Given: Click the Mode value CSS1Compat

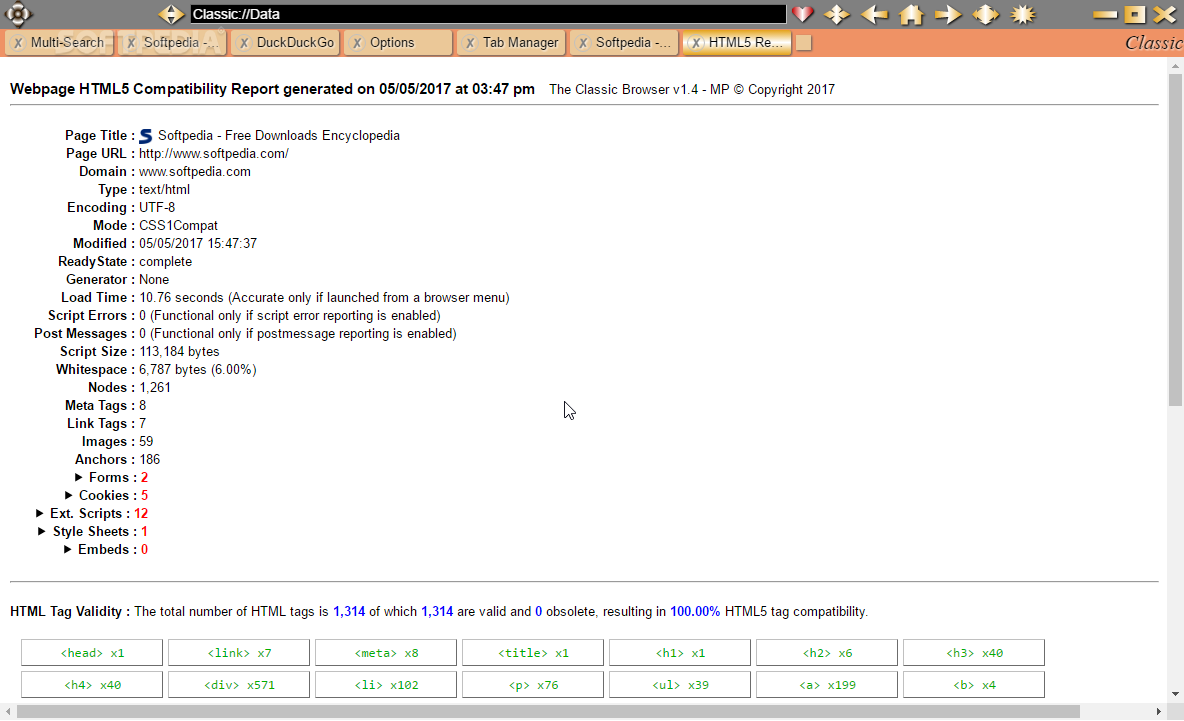Looking at the screenshot, I should pos(178,226).
